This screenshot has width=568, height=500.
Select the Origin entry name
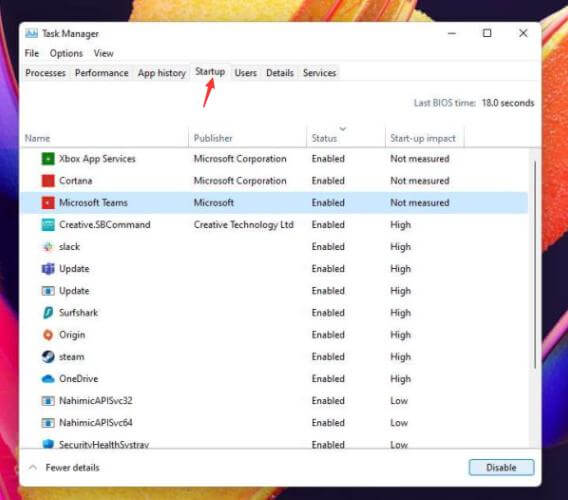[72, 335]
